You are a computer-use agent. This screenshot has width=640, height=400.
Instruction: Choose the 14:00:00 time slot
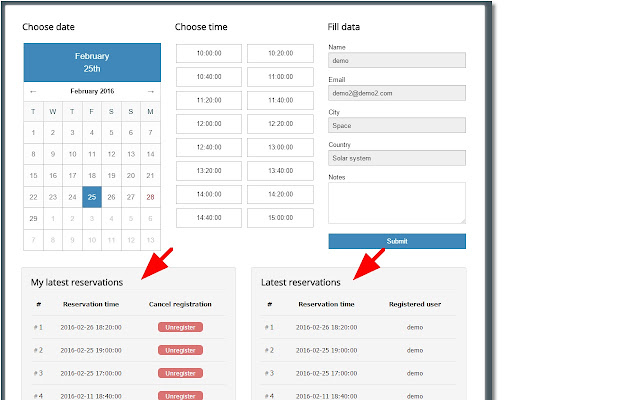pos(209,194)
